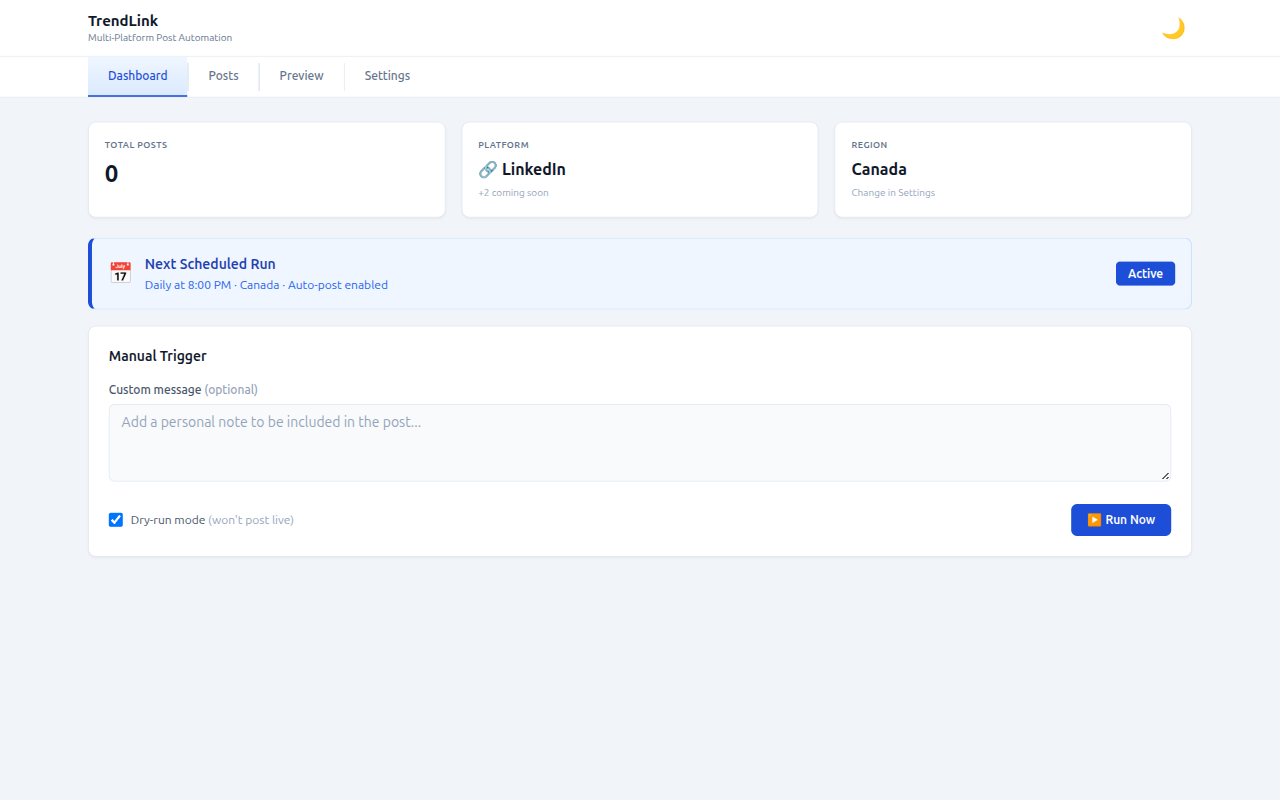This screenshot has height=800, width=1280.
Task: Click the LinkedIn platform name
Action: click(x=534, y=170)
